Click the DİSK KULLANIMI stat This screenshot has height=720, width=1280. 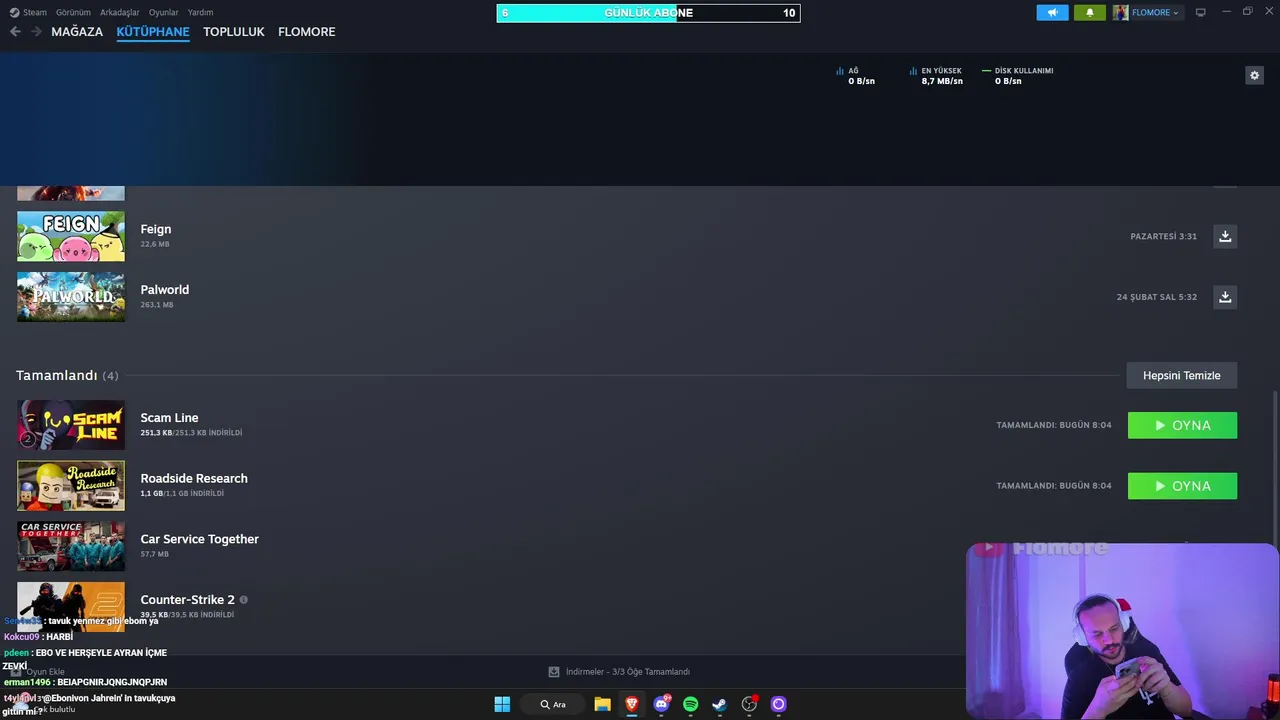[x=1018, y=76]
